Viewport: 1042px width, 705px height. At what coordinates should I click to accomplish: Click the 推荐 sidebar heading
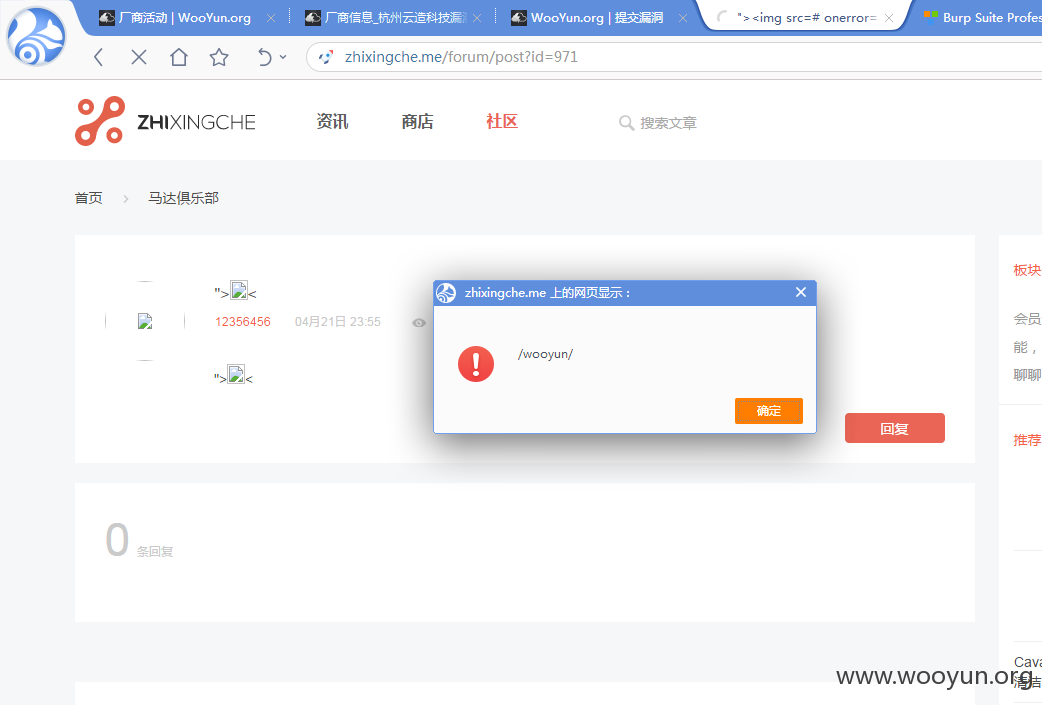click(1027, 440)
